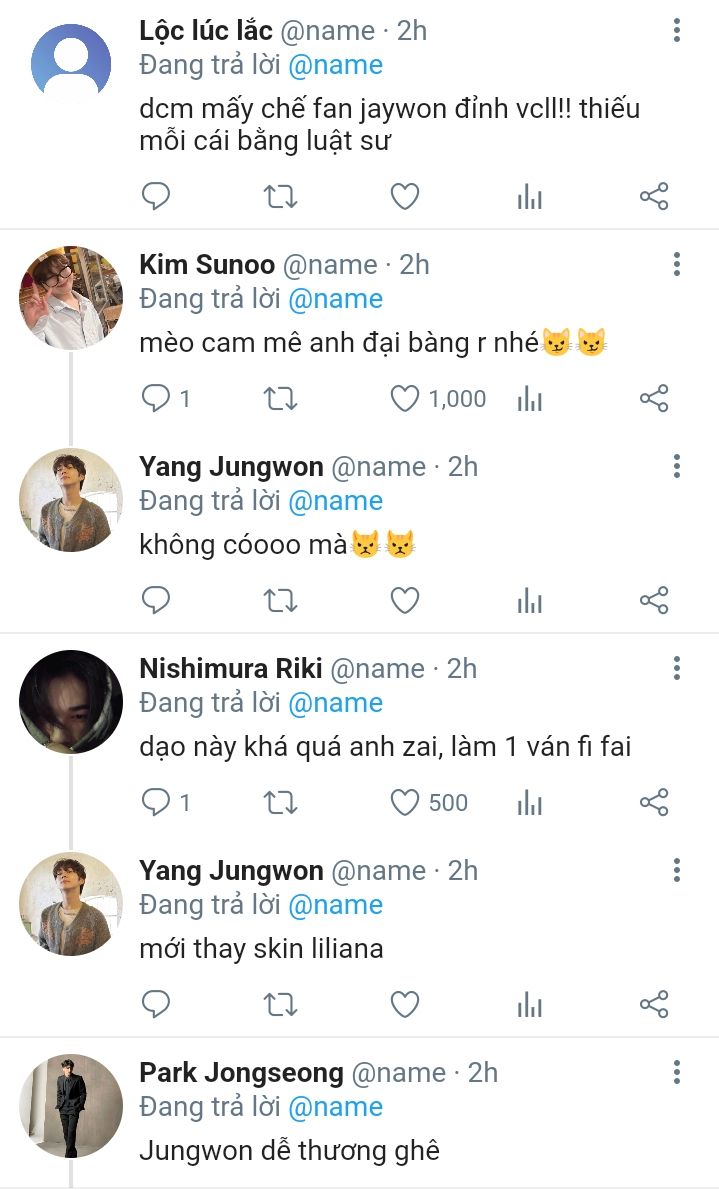Open Kim Sunoo's profile picture
The image size is (719, 1190).
pos(71,297)
